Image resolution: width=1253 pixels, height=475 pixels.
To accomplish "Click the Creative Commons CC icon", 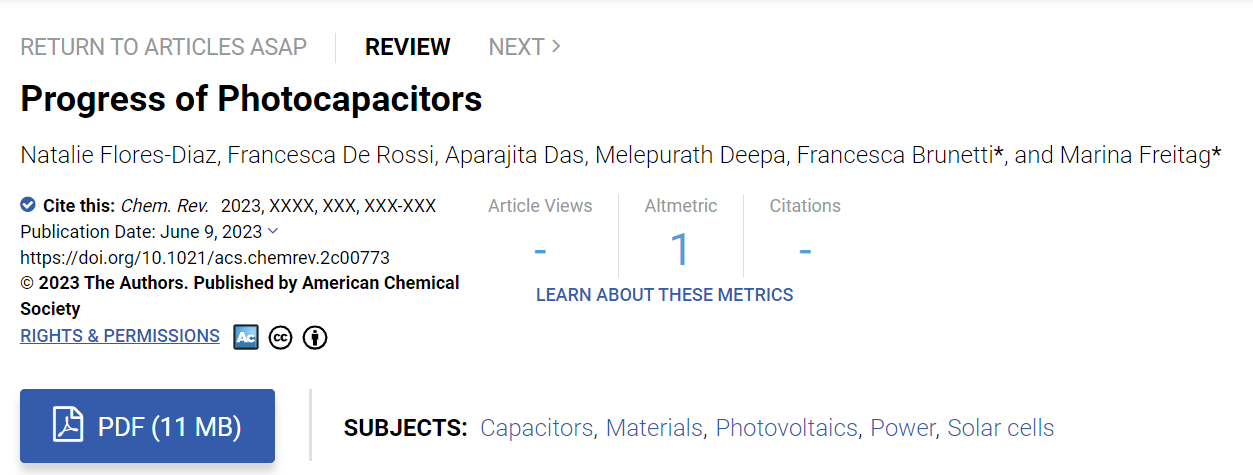I will click(281, 338).
